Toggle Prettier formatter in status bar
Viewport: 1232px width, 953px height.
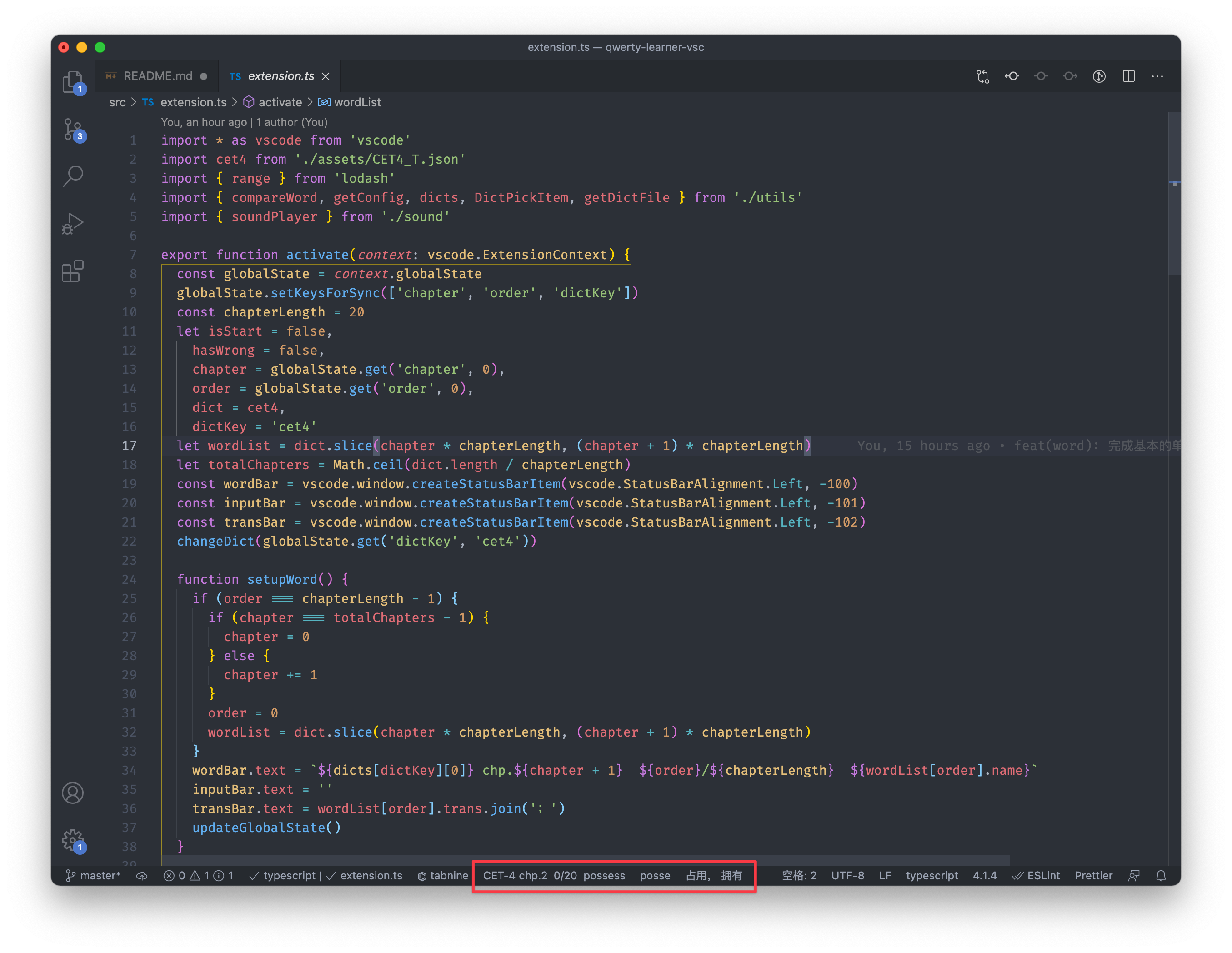pos(1093,876)
